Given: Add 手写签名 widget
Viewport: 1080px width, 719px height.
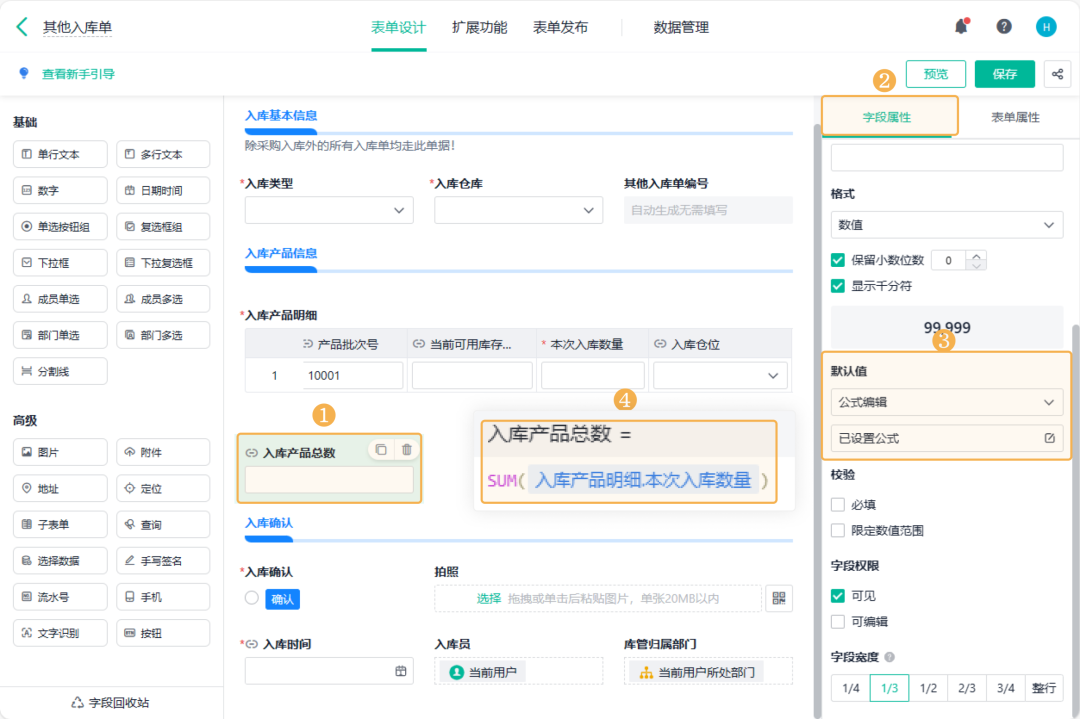Looking at the screenshot, I should pyautogui.click(x=163, y=561).
